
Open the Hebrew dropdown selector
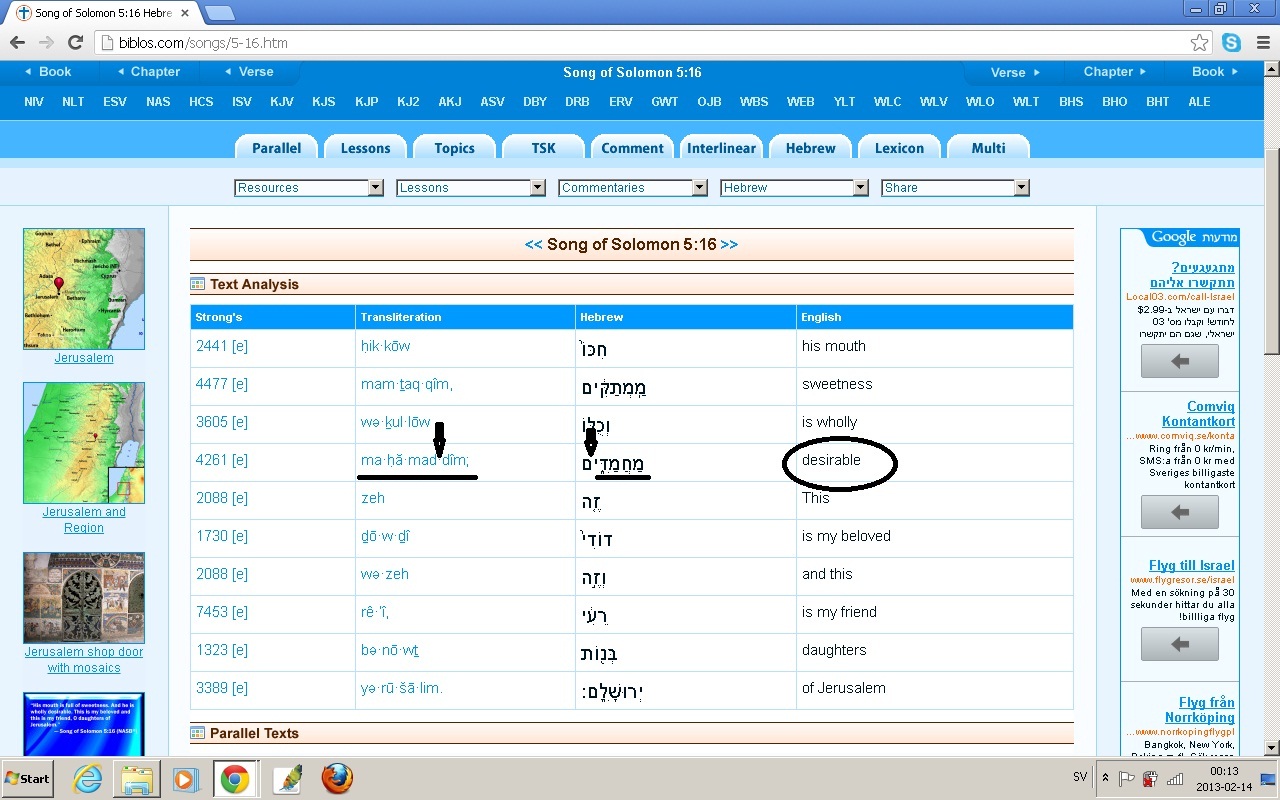coord(795,187)
